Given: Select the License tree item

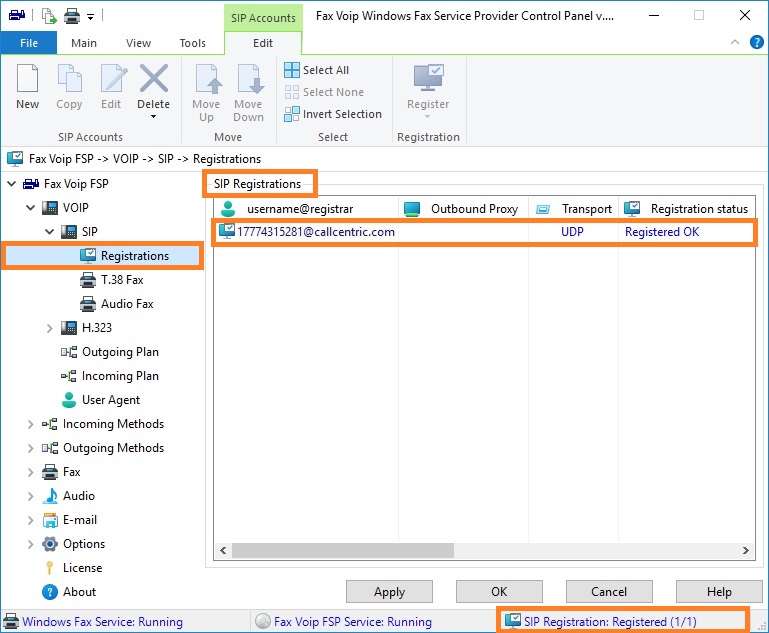Looking at the screenshot, I should 73,568.
